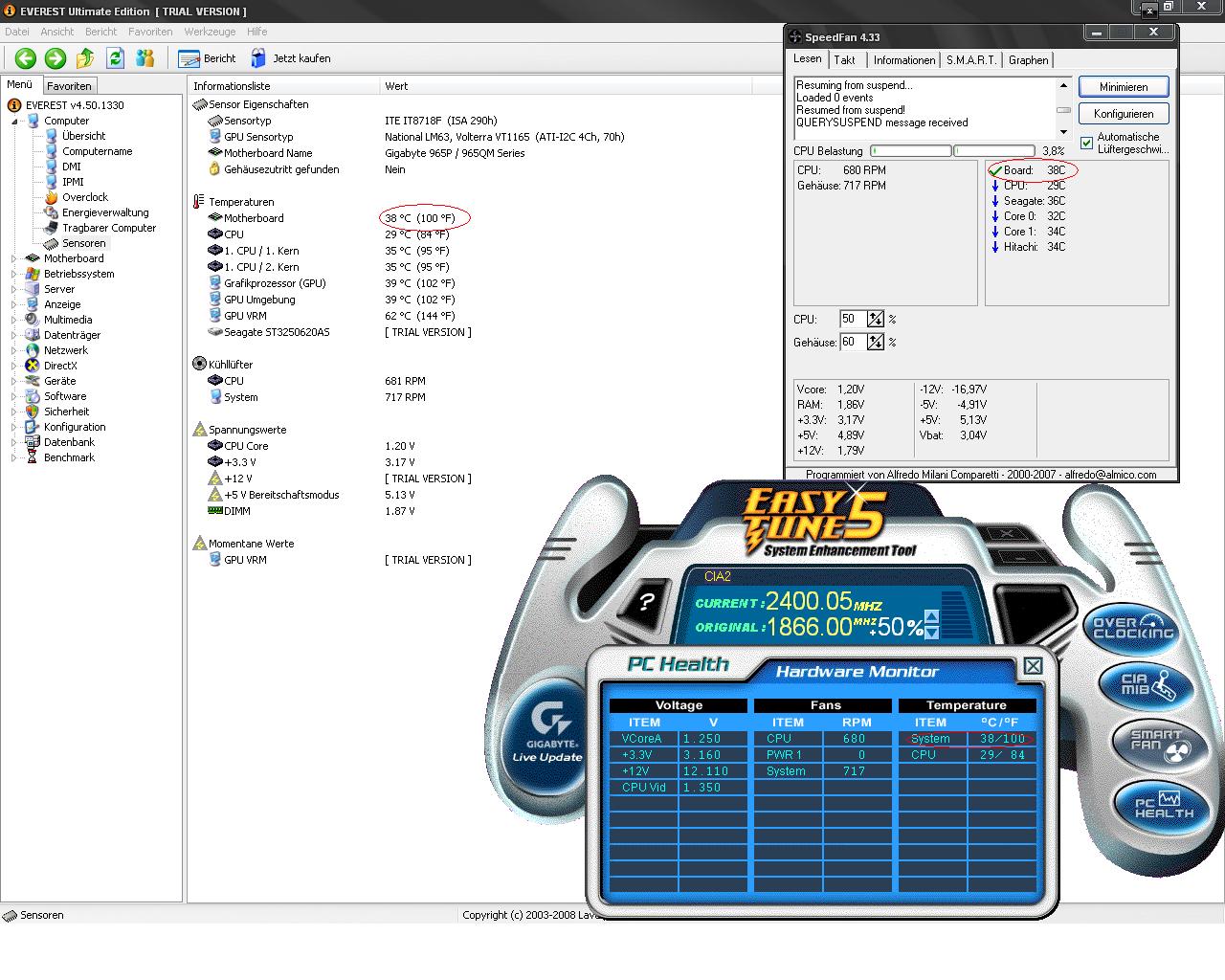The width and height of the screenshot is (1225, 980).
Task: Open the Ansicht menu
Action: [x=57, y=32]
